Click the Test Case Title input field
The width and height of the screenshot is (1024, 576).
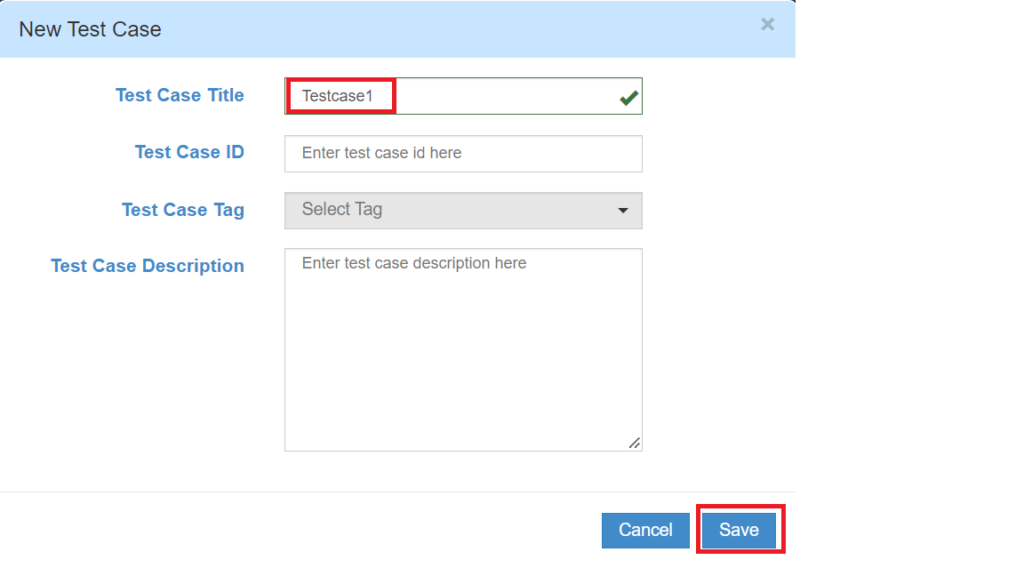tap(500, 96)
